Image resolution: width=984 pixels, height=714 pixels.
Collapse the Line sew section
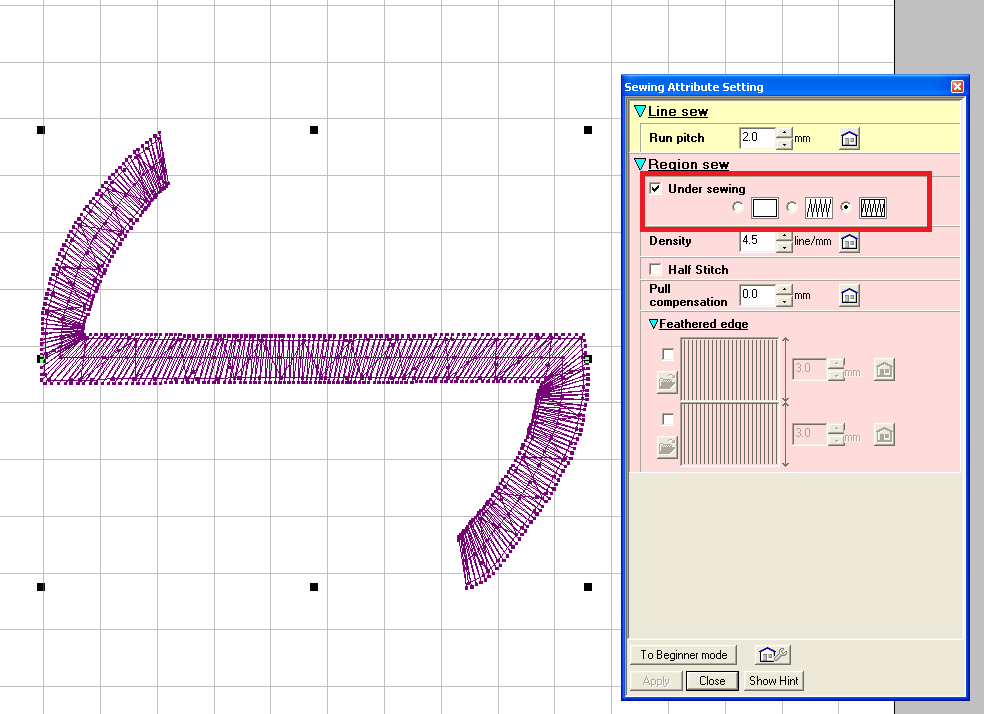(640, 112)
